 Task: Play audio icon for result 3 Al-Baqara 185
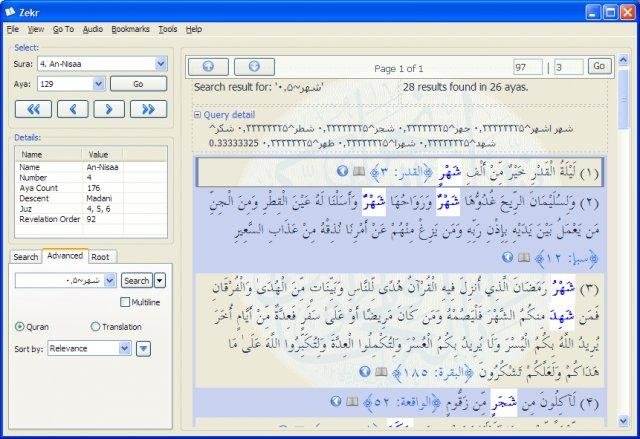(x=365, y=371)
